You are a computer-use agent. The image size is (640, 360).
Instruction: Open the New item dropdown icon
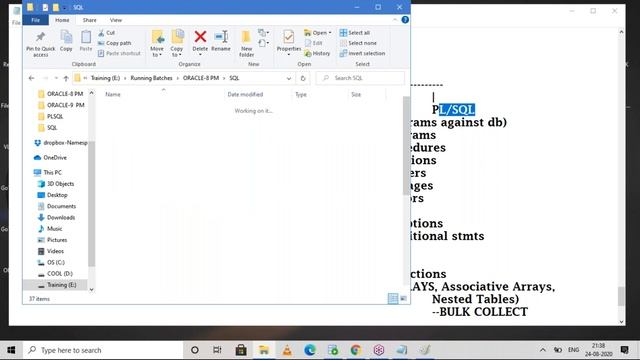click(x=263, y=32)
